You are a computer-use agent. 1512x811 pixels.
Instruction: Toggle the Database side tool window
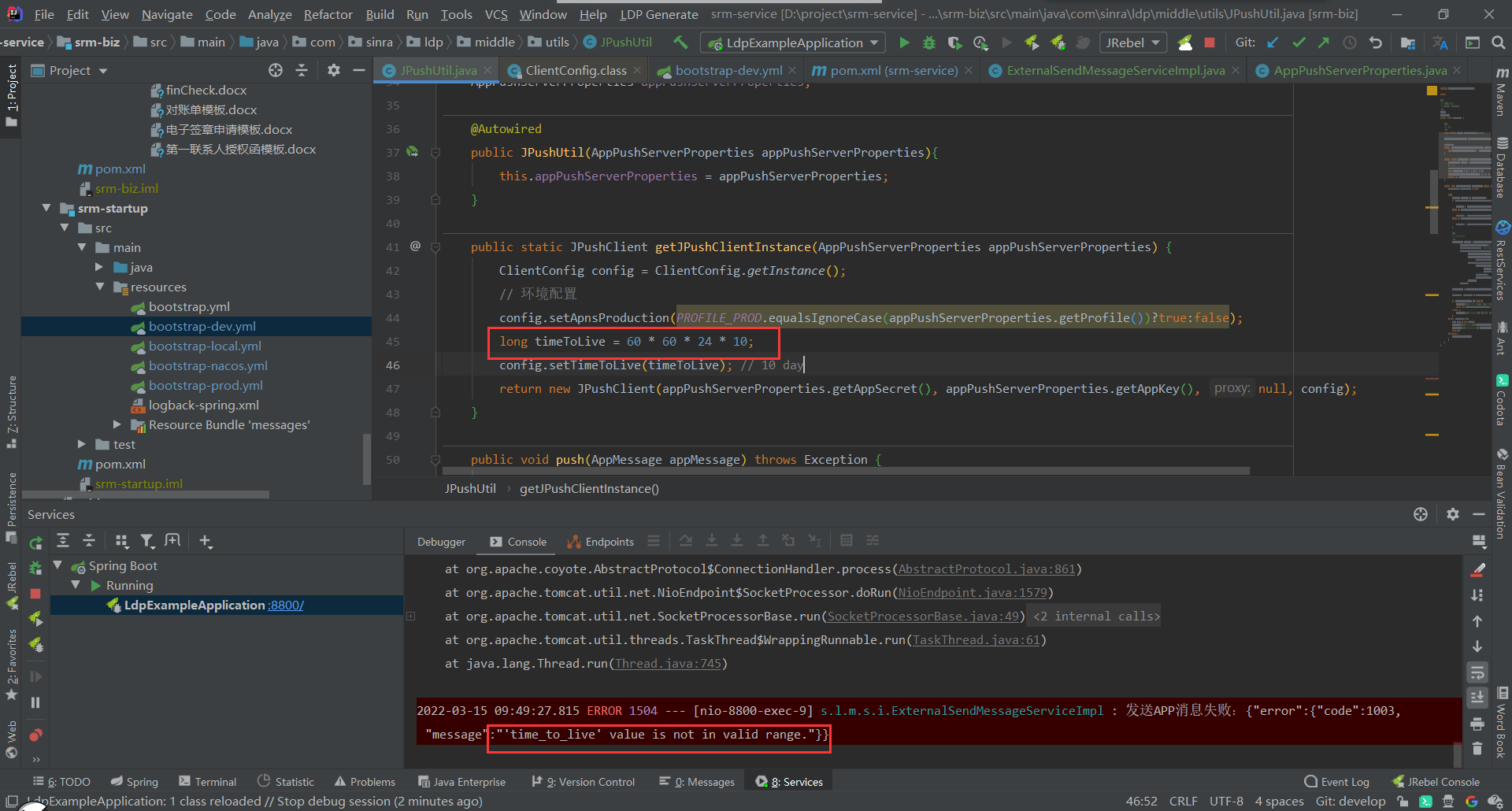click(1502, 168)
